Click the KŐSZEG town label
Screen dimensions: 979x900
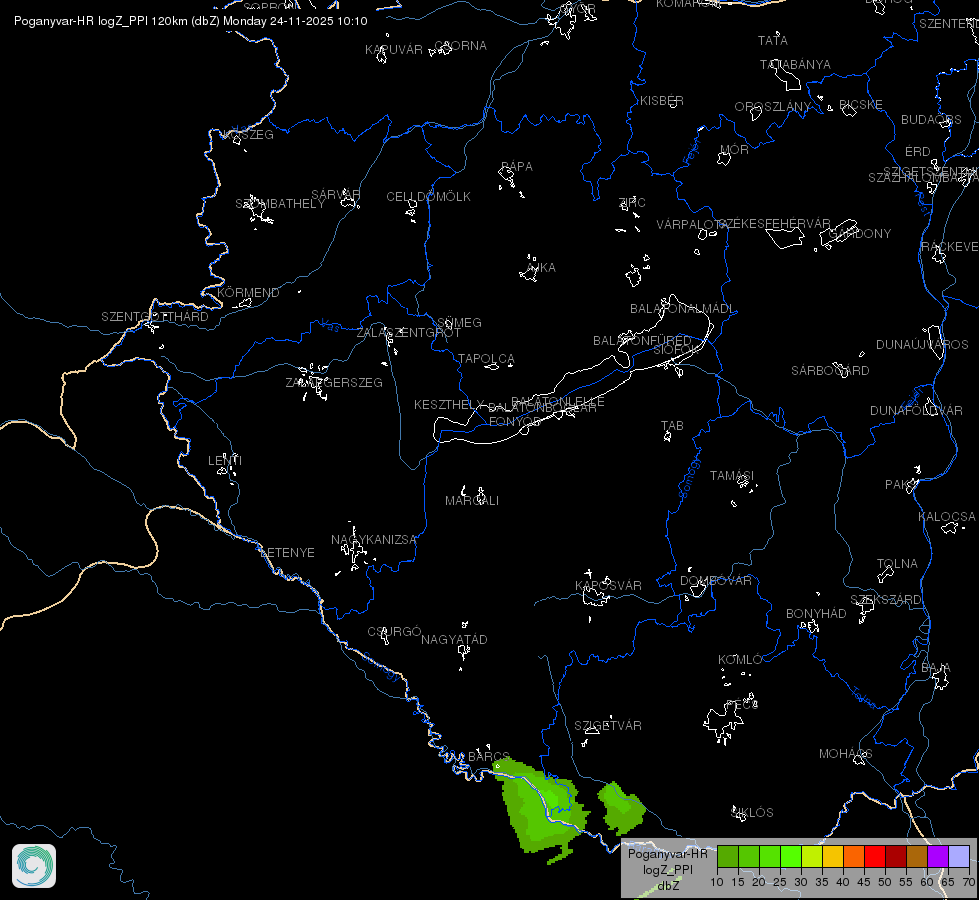click(x=248, y=135)
